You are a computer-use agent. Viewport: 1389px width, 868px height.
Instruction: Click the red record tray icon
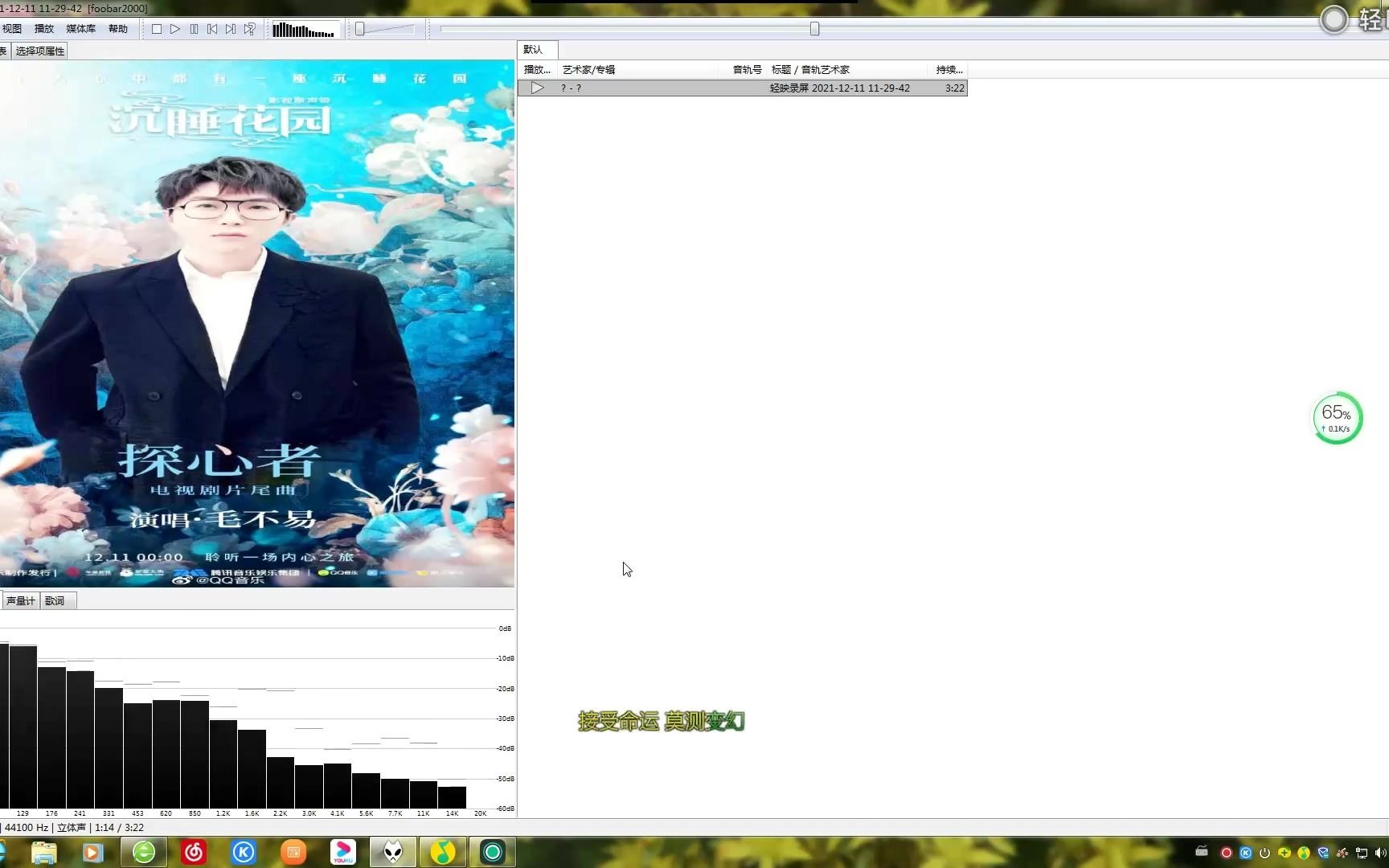1227,853
